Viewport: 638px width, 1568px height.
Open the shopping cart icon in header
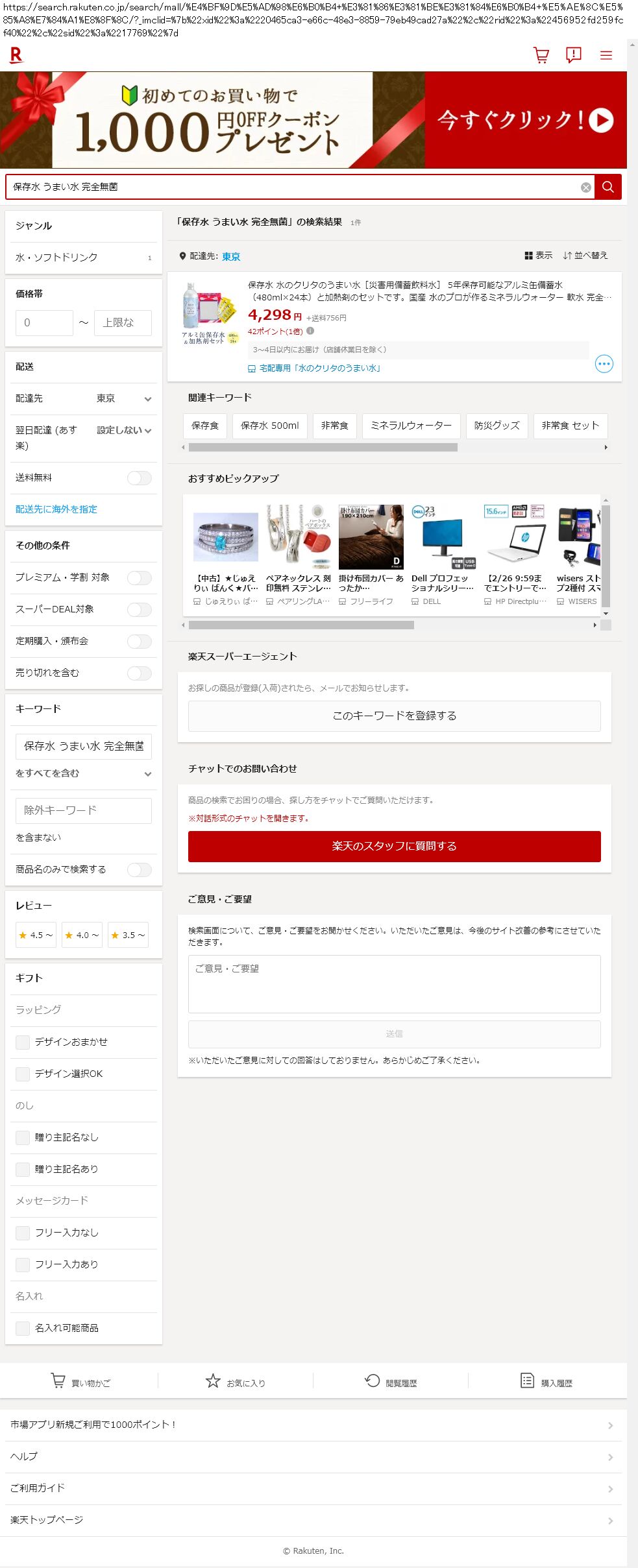(x=541, y=55)
